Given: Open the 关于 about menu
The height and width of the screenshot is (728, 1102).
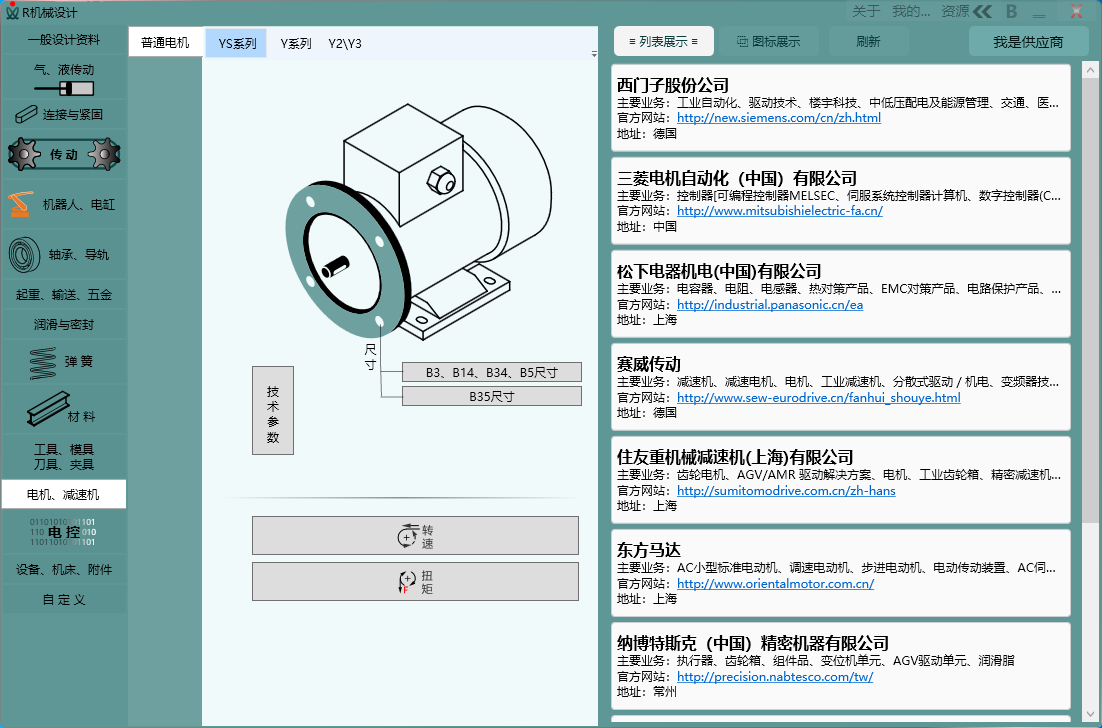Looking at the screenshot, I should pyautogui.click(x=866, y=11).
